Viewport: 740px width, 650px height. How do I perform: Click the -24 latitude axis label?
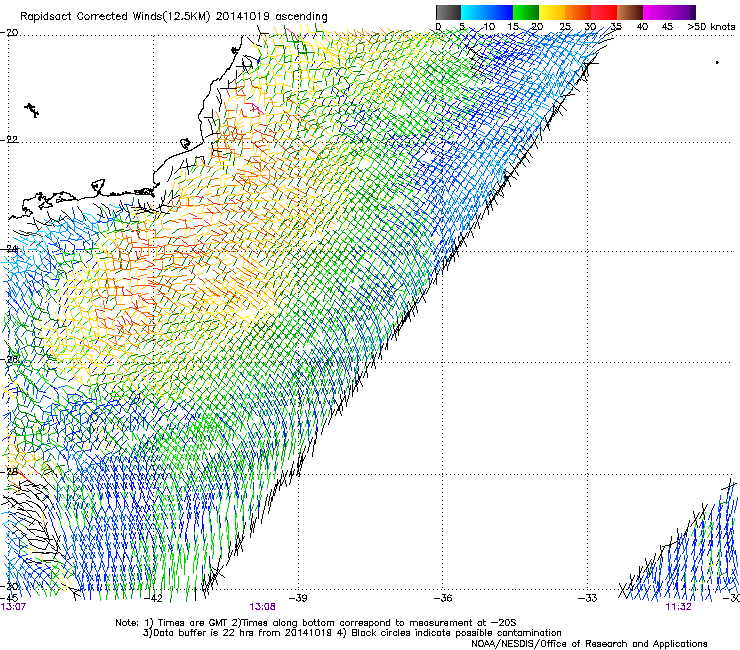pyautogui.click(x=10, y=249)
